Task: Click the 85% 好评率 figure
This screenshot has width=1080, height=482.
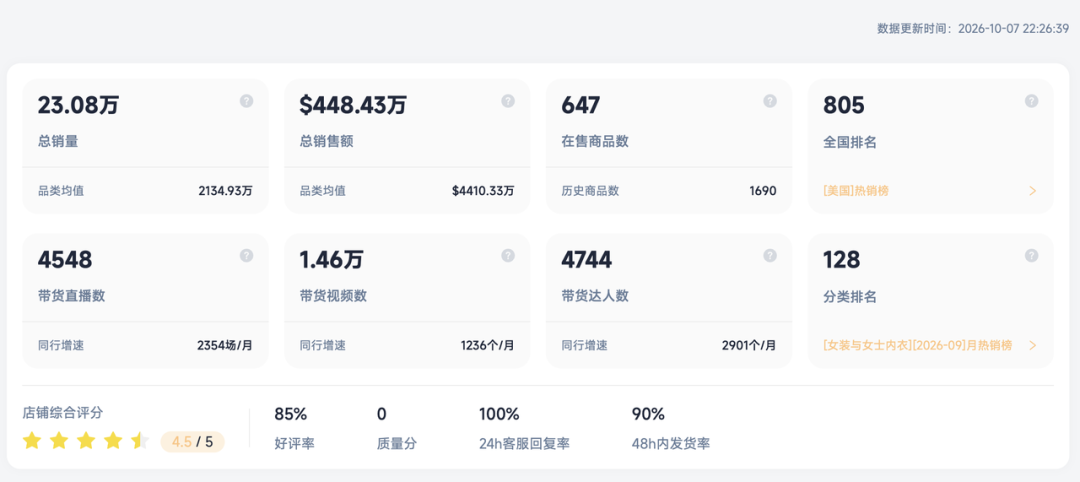Action: pos(291,415)
